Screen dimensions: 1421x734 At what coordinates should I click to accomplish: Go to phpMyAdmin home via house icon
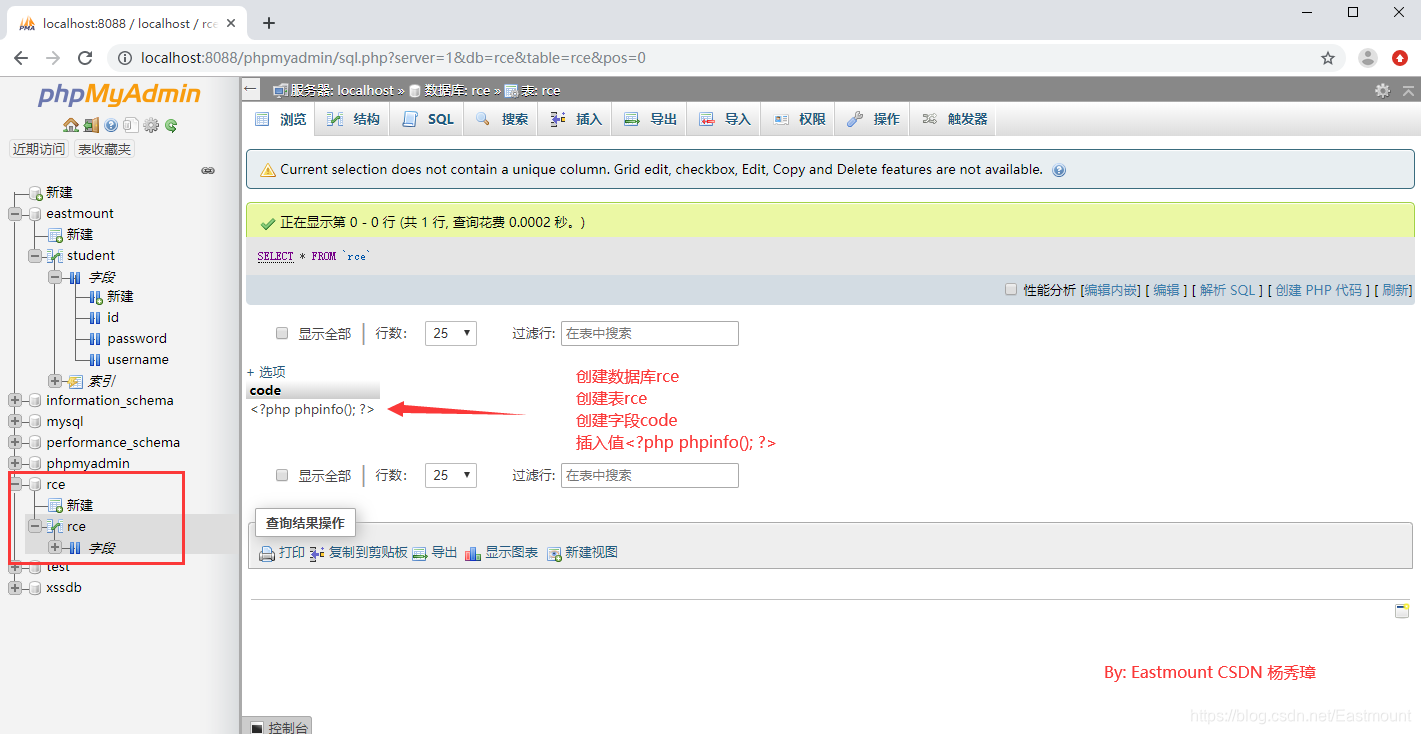pos(70,126)
